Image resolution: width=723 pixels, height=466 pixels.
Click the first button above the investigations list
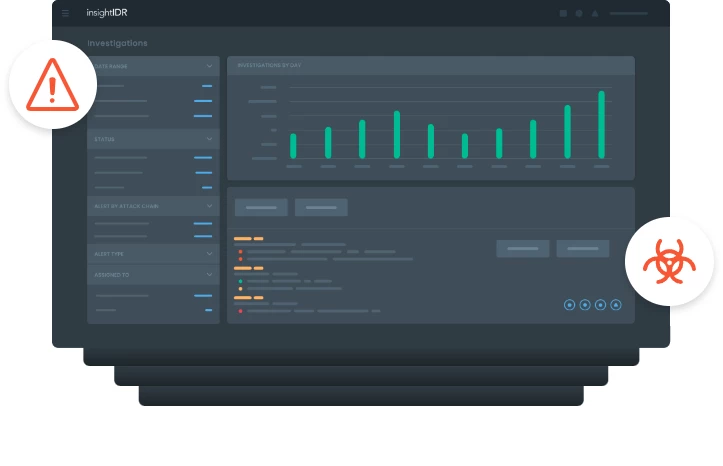click(x=261, y=207)
